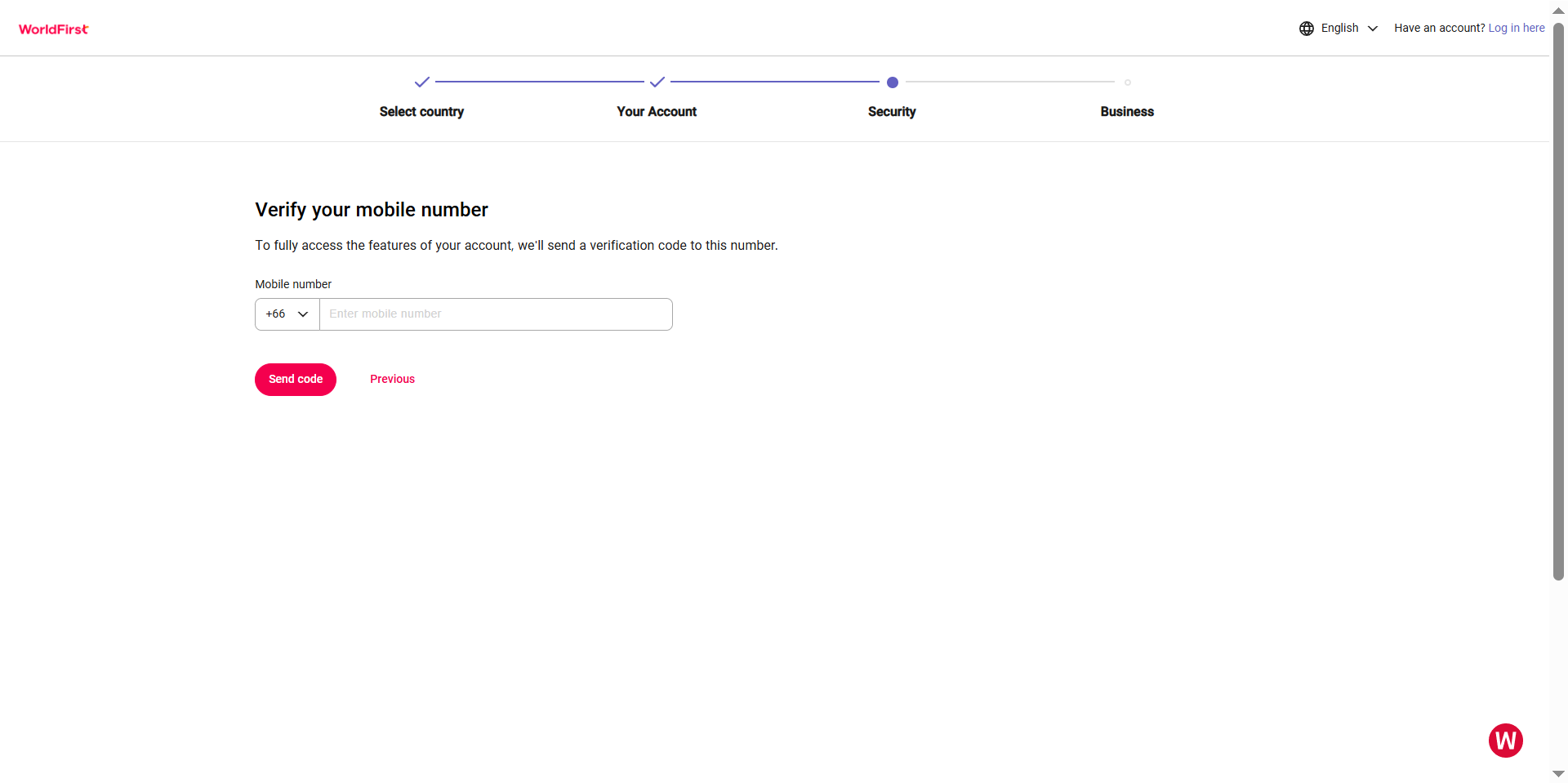Click the active Security step dot
Viewport: 1568px width, 783px height.
pos(892,82)
